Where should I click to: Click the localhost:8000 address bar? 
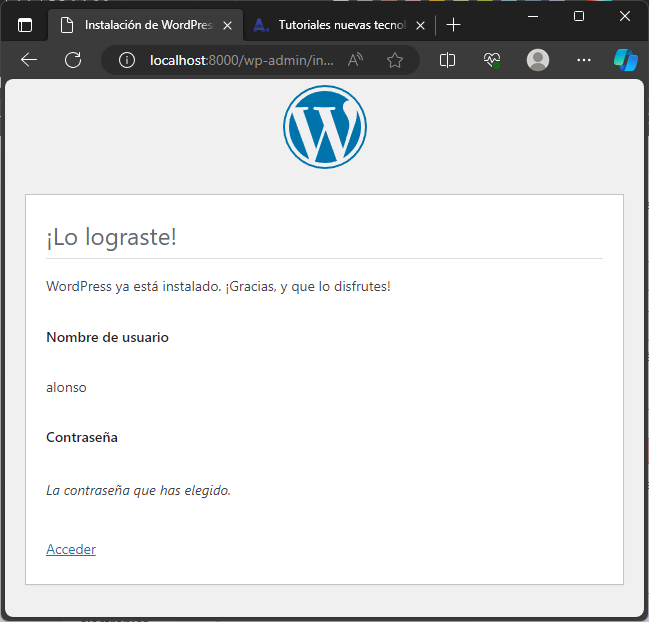pyautogui.click(x=241, y=60)
